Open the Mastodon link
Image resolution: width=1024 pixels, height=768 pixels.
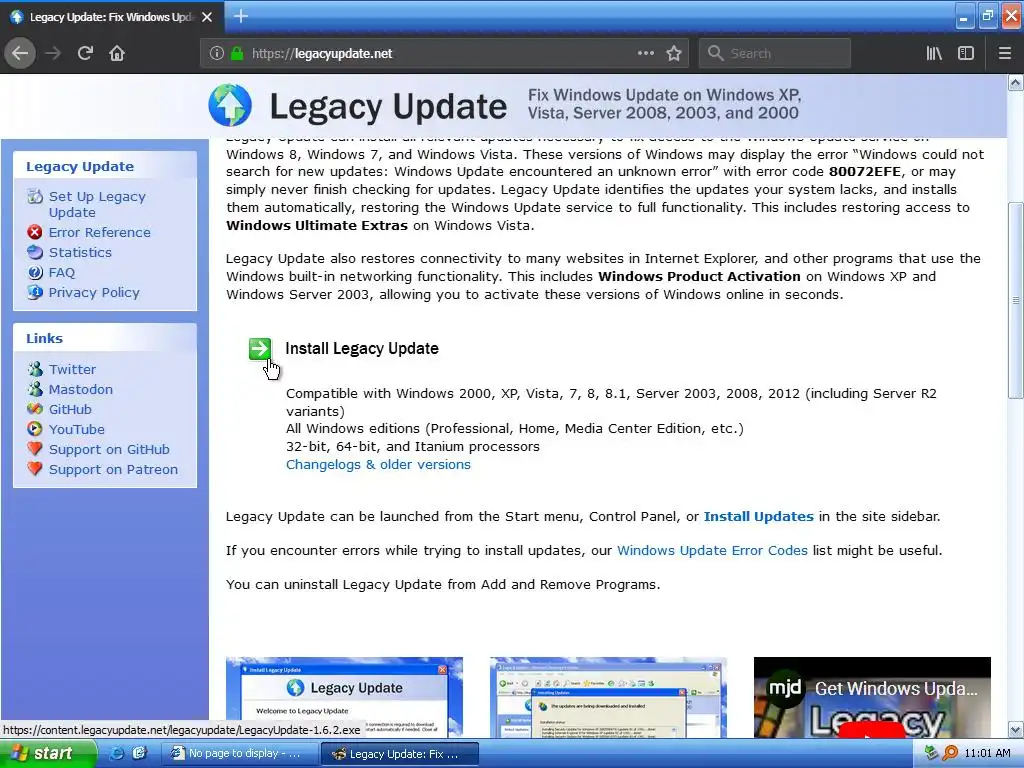pyautogui.click(x=80, y=390)
